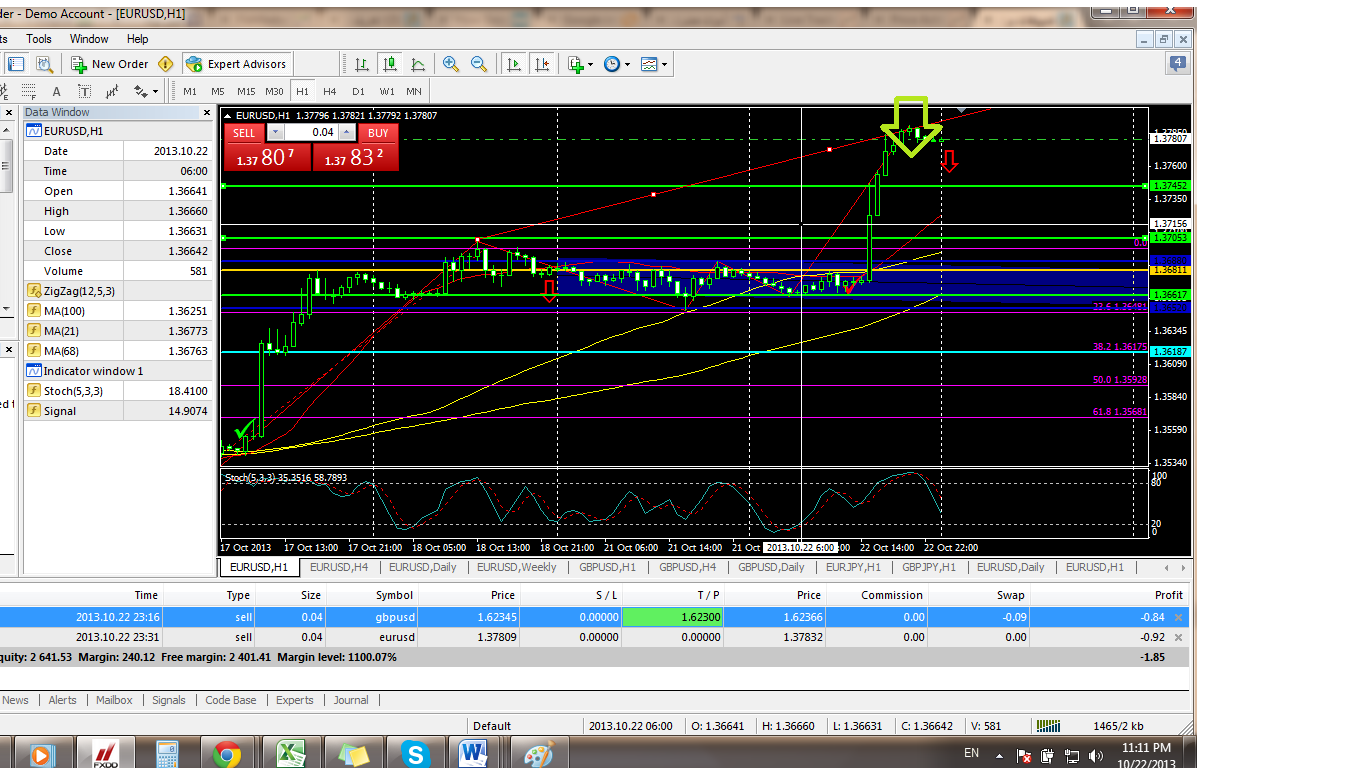Open the Alerts terminal tab

[62, 700]
